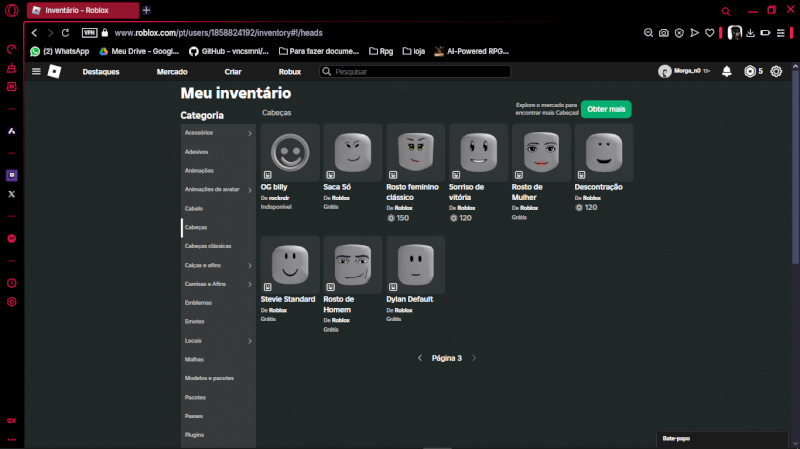Open the Roblox hamburger menu

pos(37,72)
